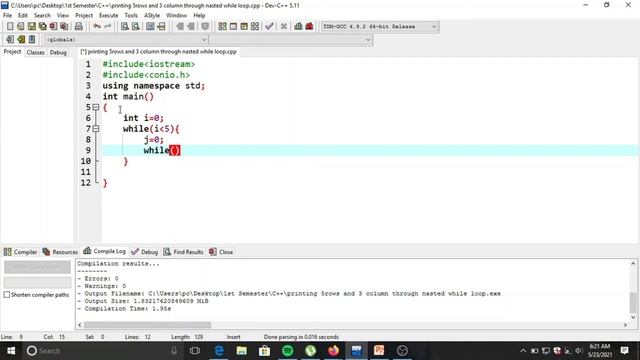The height and width of the screenshot is (360, 640).
Task: Run the program using toolbar Run icon
Action: click(x=233, y=27)
